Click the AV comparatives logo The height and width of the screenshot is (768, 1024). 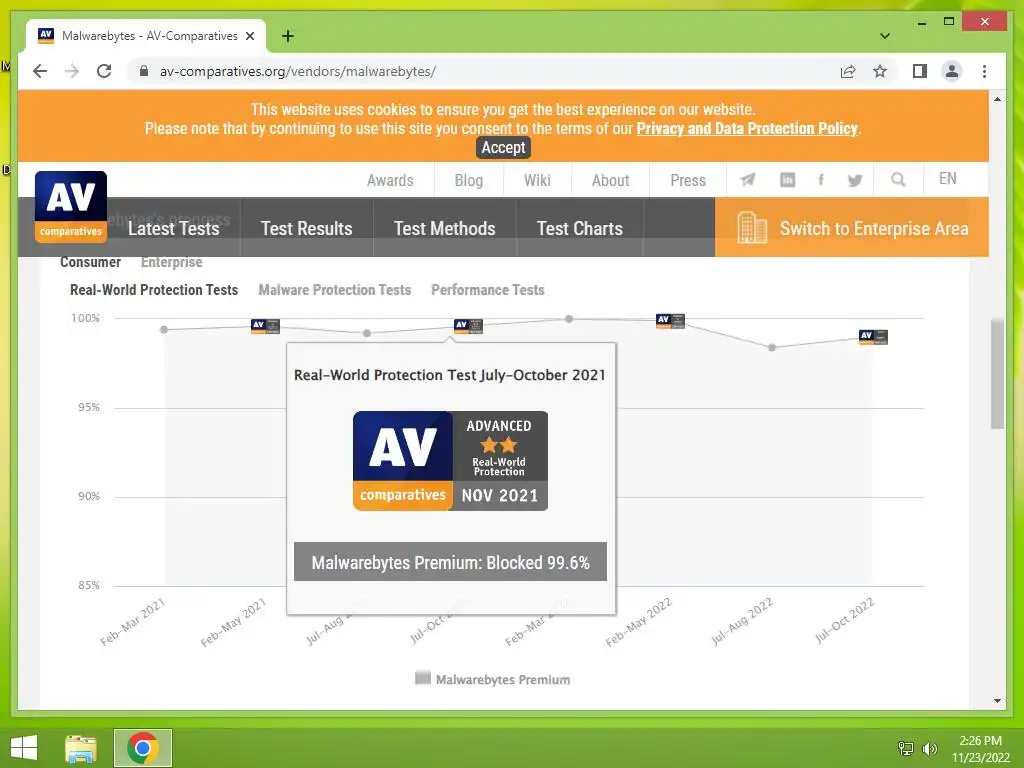(71, 206)
